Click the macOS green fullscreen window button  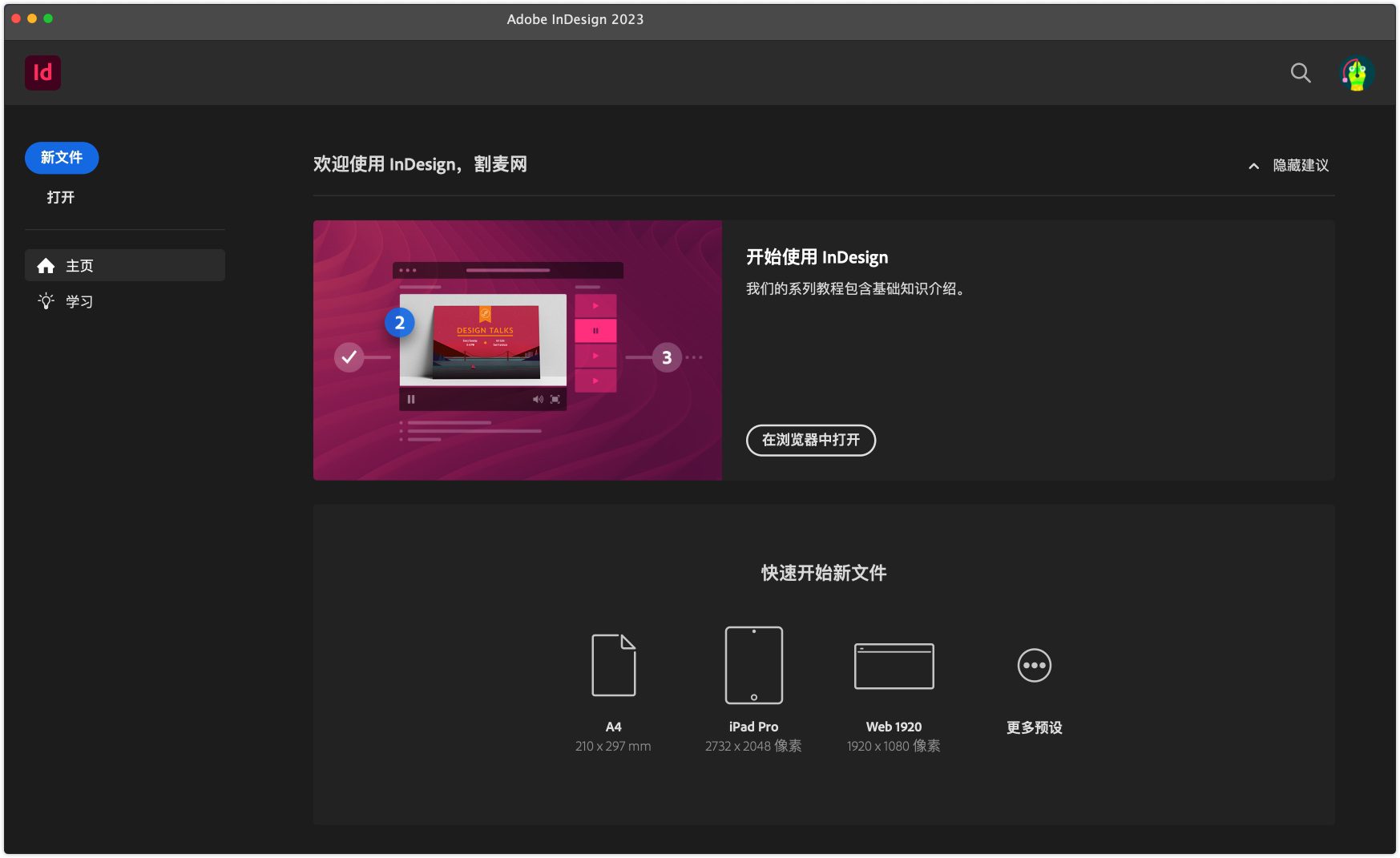(x=48, y=18)
